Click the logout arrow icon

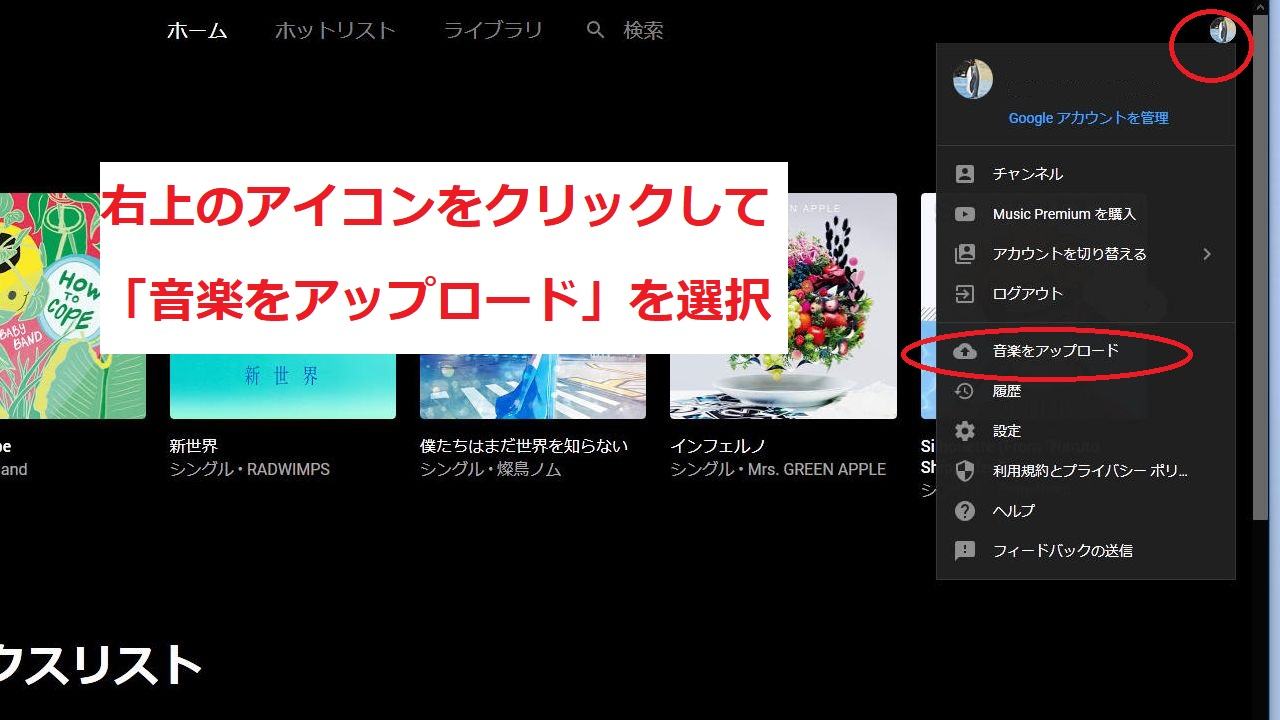[965, 294]
